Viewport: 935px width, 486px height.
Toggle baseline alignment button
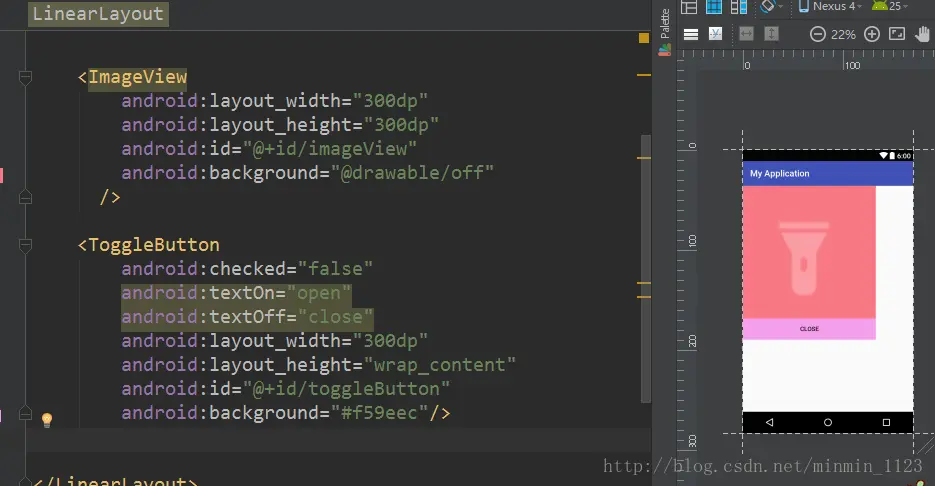tap(715, 34)
